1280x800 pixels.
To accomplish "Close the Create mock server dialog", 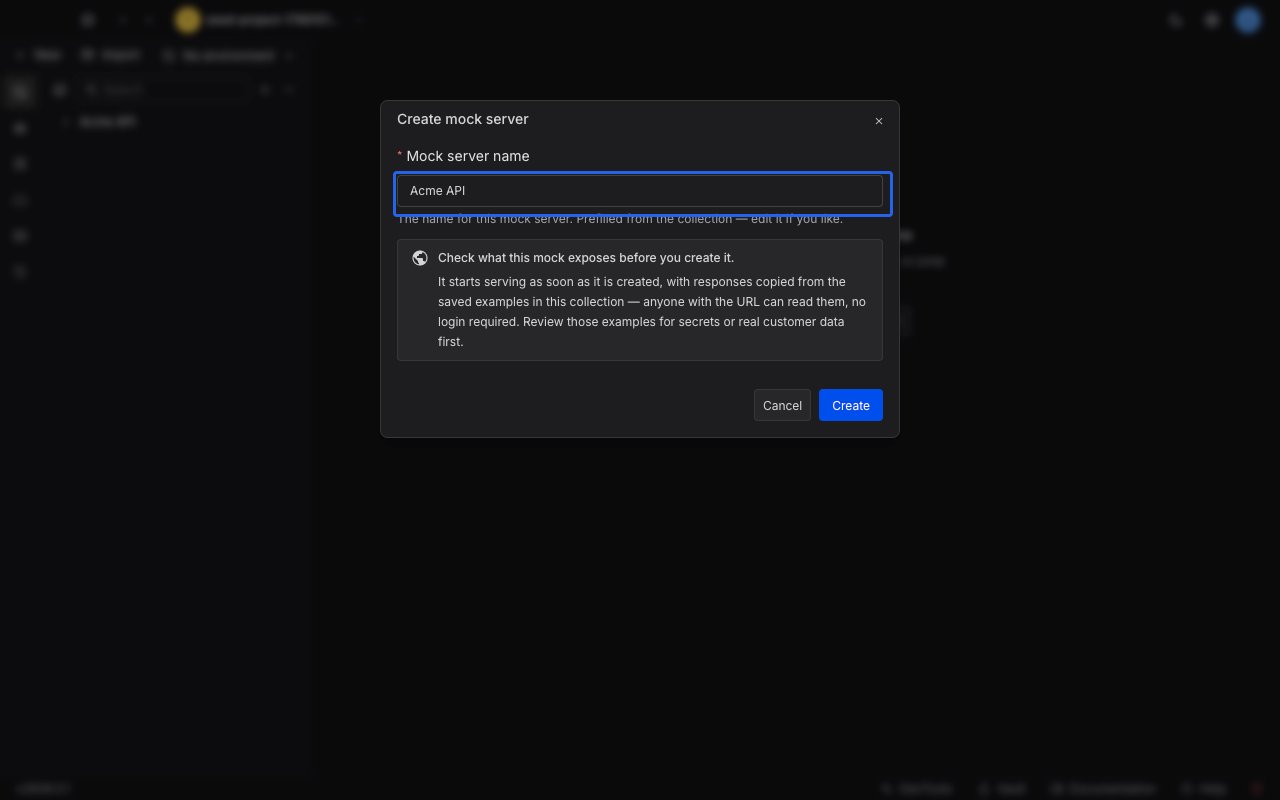I will point(879,121).
